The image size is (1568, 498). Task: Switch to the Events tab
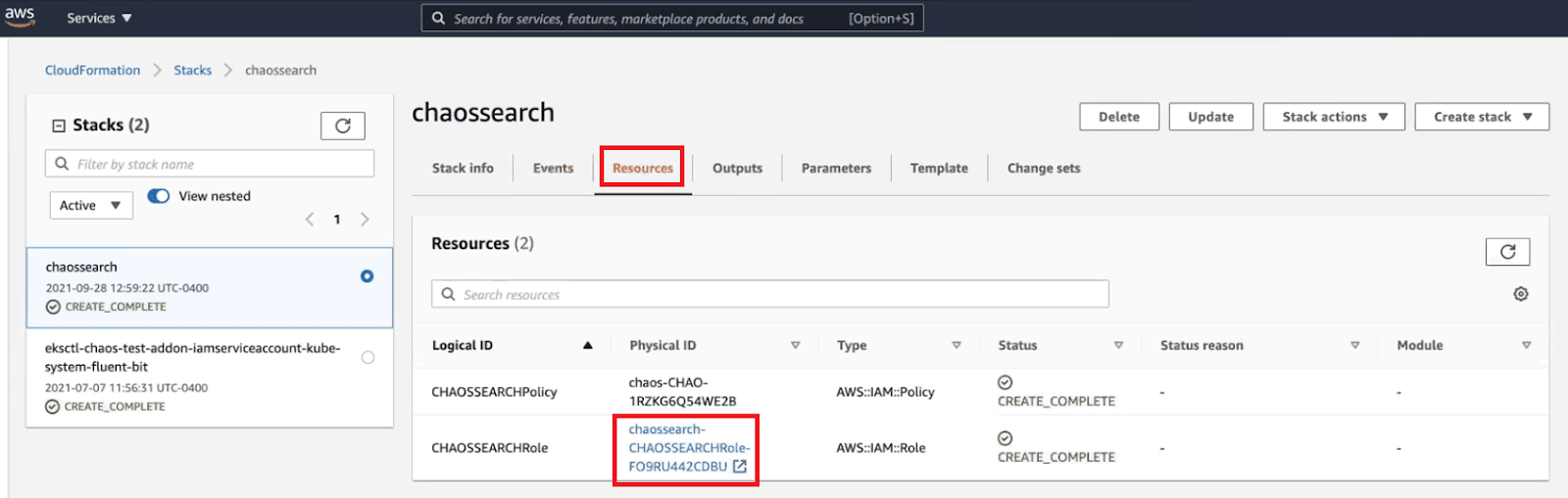[553, 169]
